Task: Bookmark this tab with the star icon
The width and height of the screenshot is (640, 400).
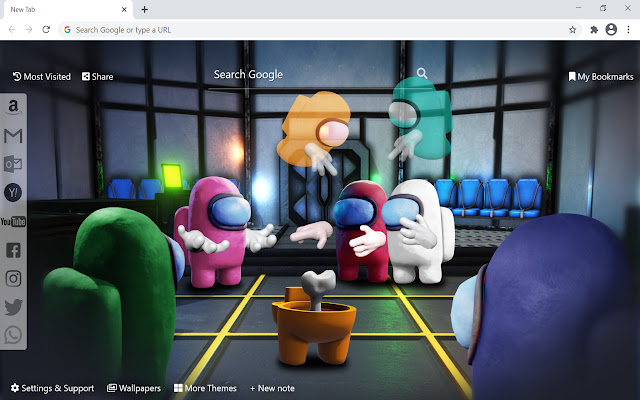Action: pyautogui.click(x=573, y=29)
